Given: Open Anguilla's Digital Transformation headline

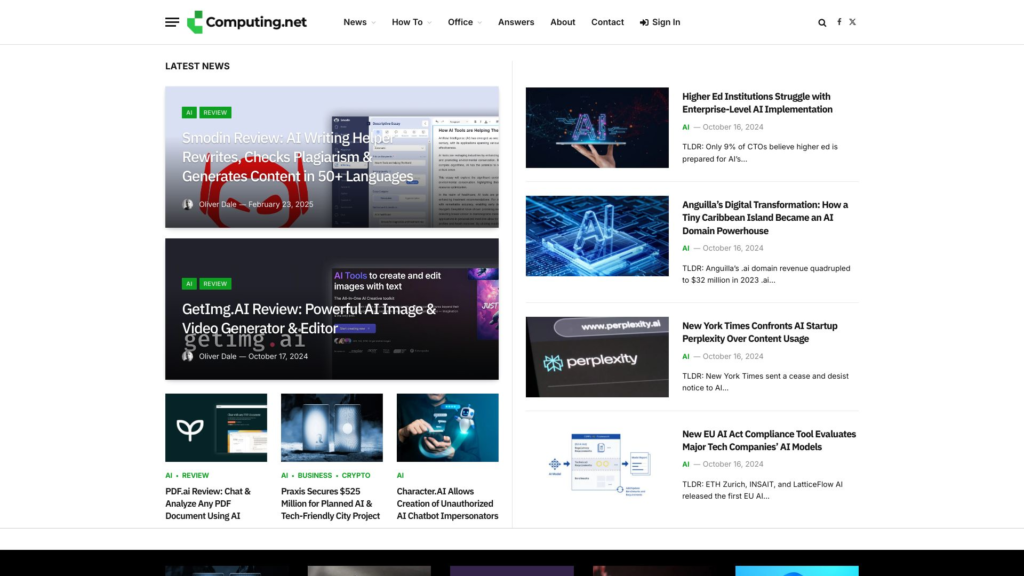Looking at the screenshot, I should (765, 217).
